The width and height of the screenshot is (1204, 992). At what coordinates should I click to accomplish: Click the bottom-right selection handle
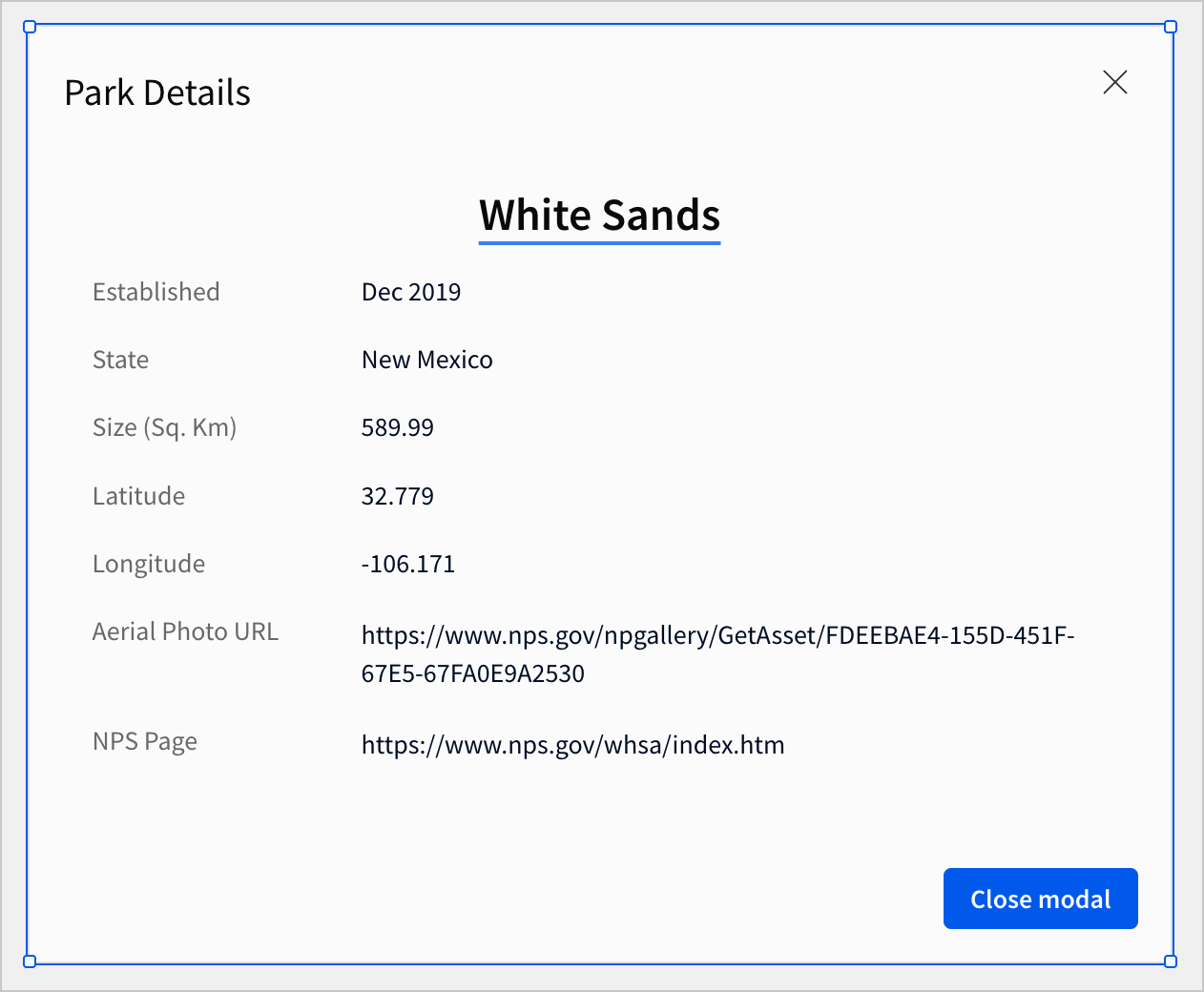pos(1171,962)
